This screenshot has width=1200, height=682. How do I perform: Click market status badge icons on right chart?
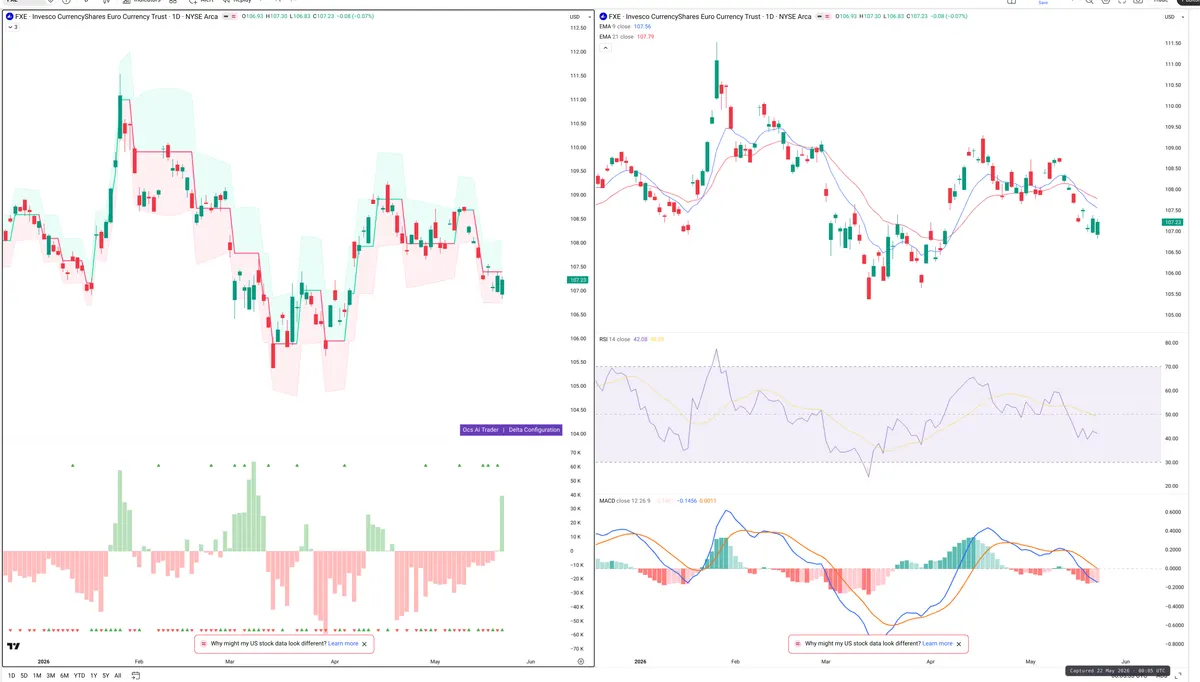[x=824, y=17]
